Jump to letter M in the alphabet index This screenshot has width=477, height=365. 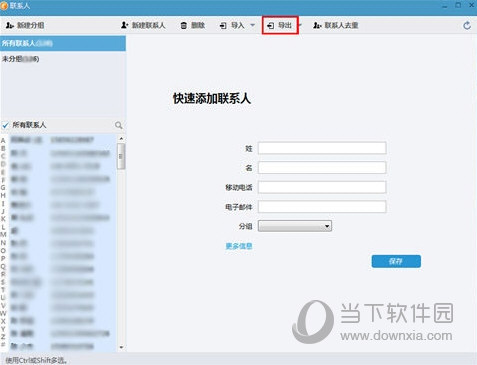[3, 235]
